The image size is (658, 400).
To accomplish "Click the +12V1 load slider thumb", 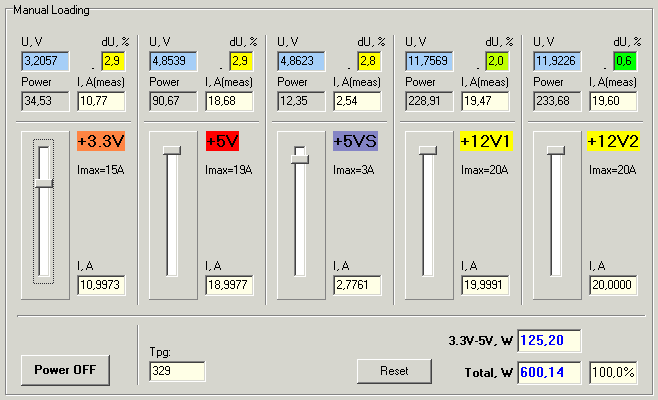I will click(x=428, y=150).
